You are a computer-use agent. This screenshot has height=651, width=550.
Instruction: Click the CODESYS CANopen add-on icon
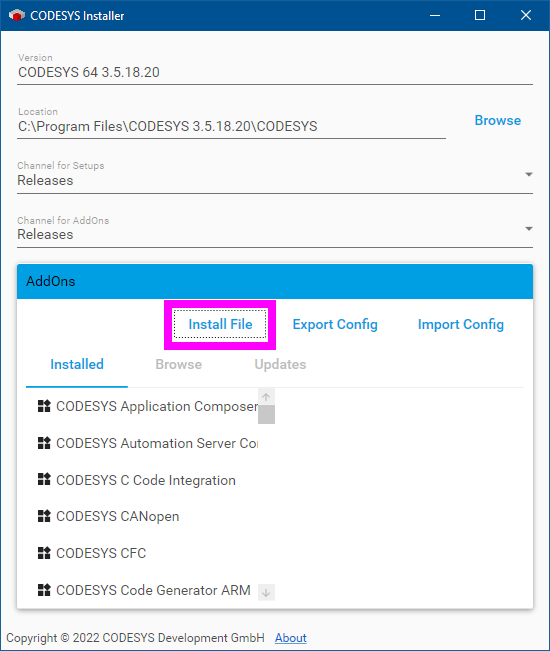point(44,516)
